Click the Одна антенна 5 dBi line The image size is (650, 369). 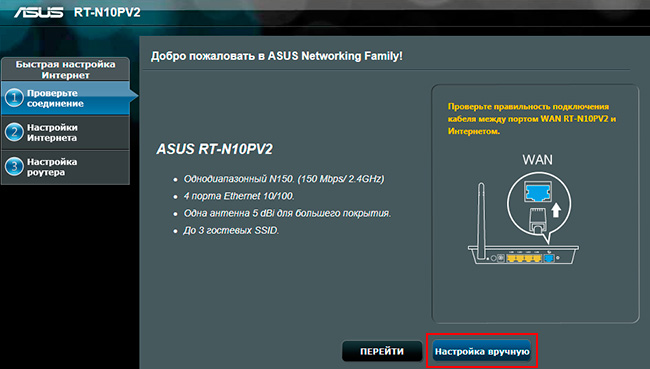pyautogui.click(x=287, y=213)
